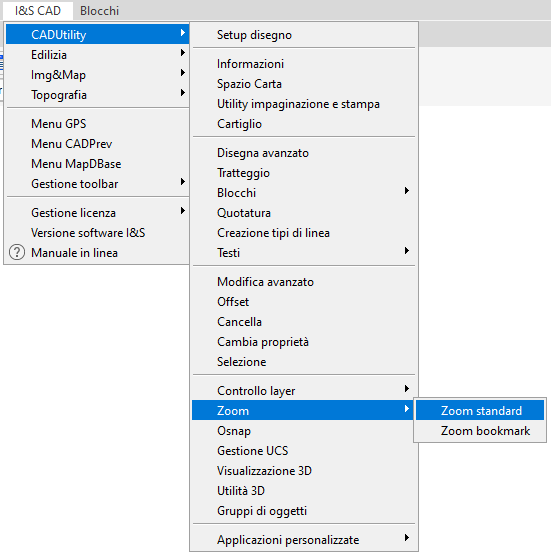Open the Zoom standard submenu entry
551x555 pixels.
click(480, 411)
